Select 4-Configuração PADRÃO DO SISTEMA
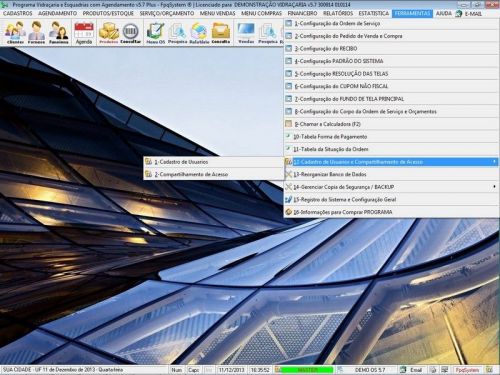Image resolution: width=500 pixels, height=375 pixels. [391, 61]
